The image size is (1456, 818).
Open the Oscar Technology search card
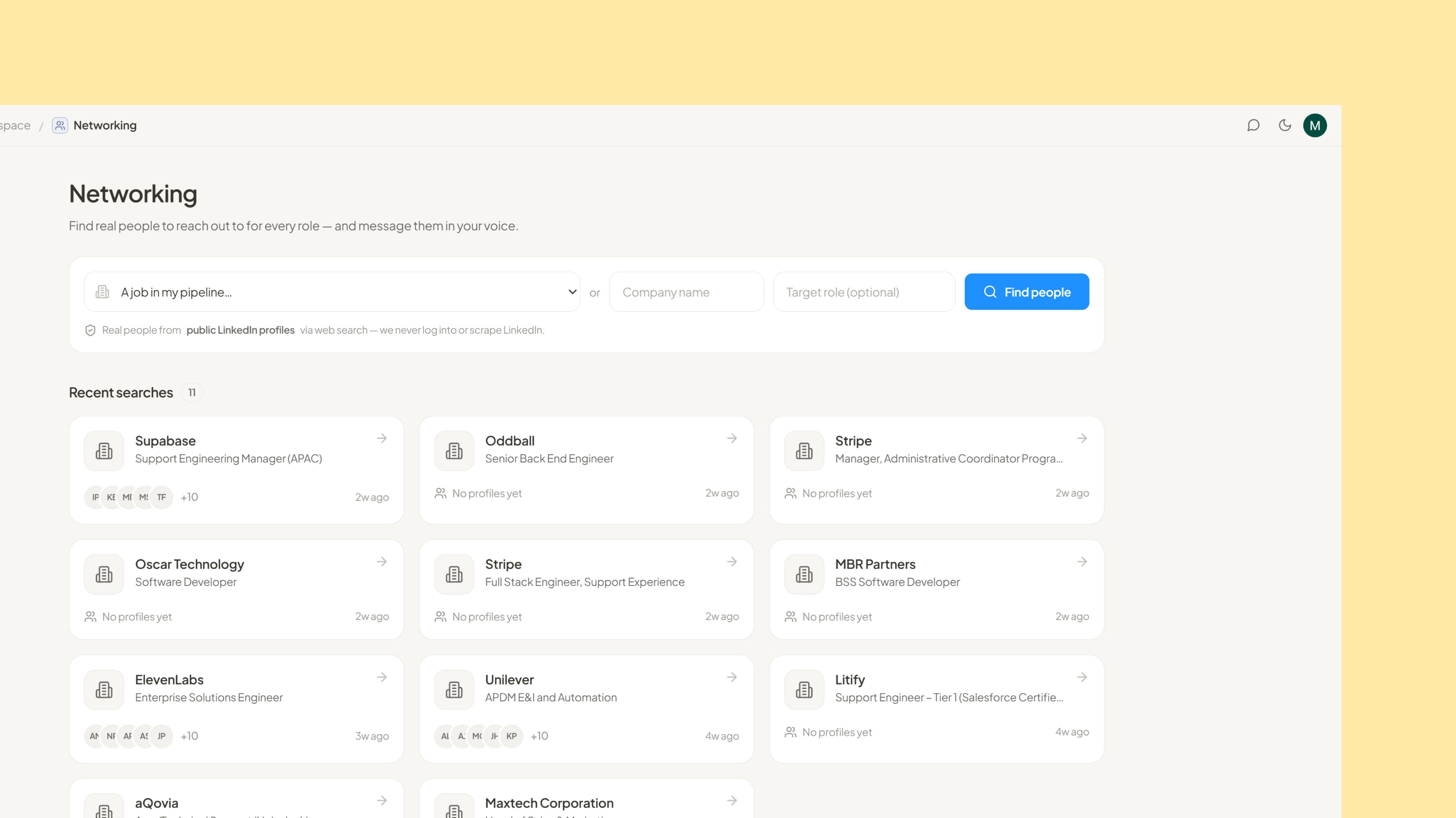click(x=236, y=590)
